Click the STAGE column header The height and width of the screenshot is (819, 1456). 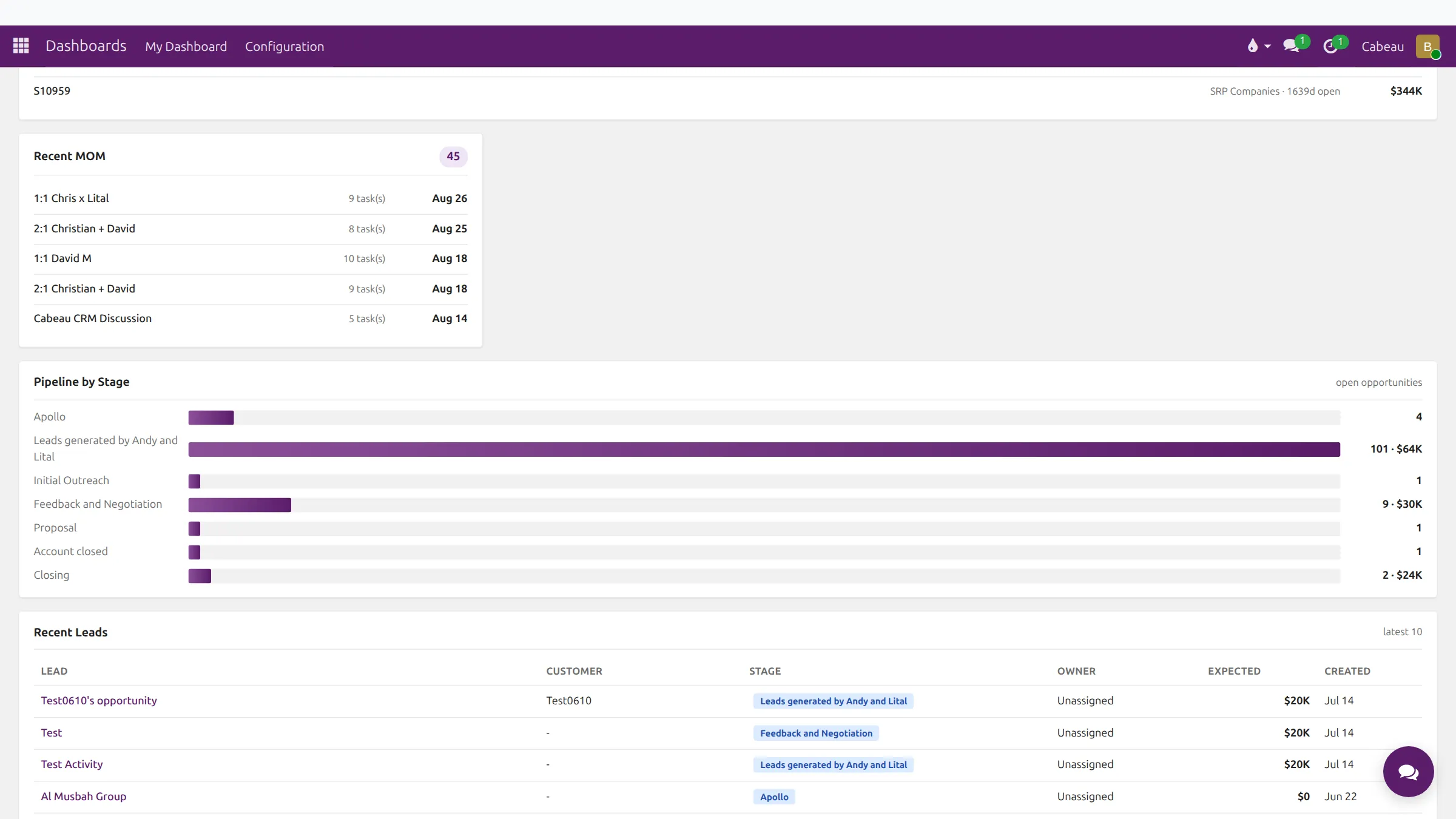[765, 671]
